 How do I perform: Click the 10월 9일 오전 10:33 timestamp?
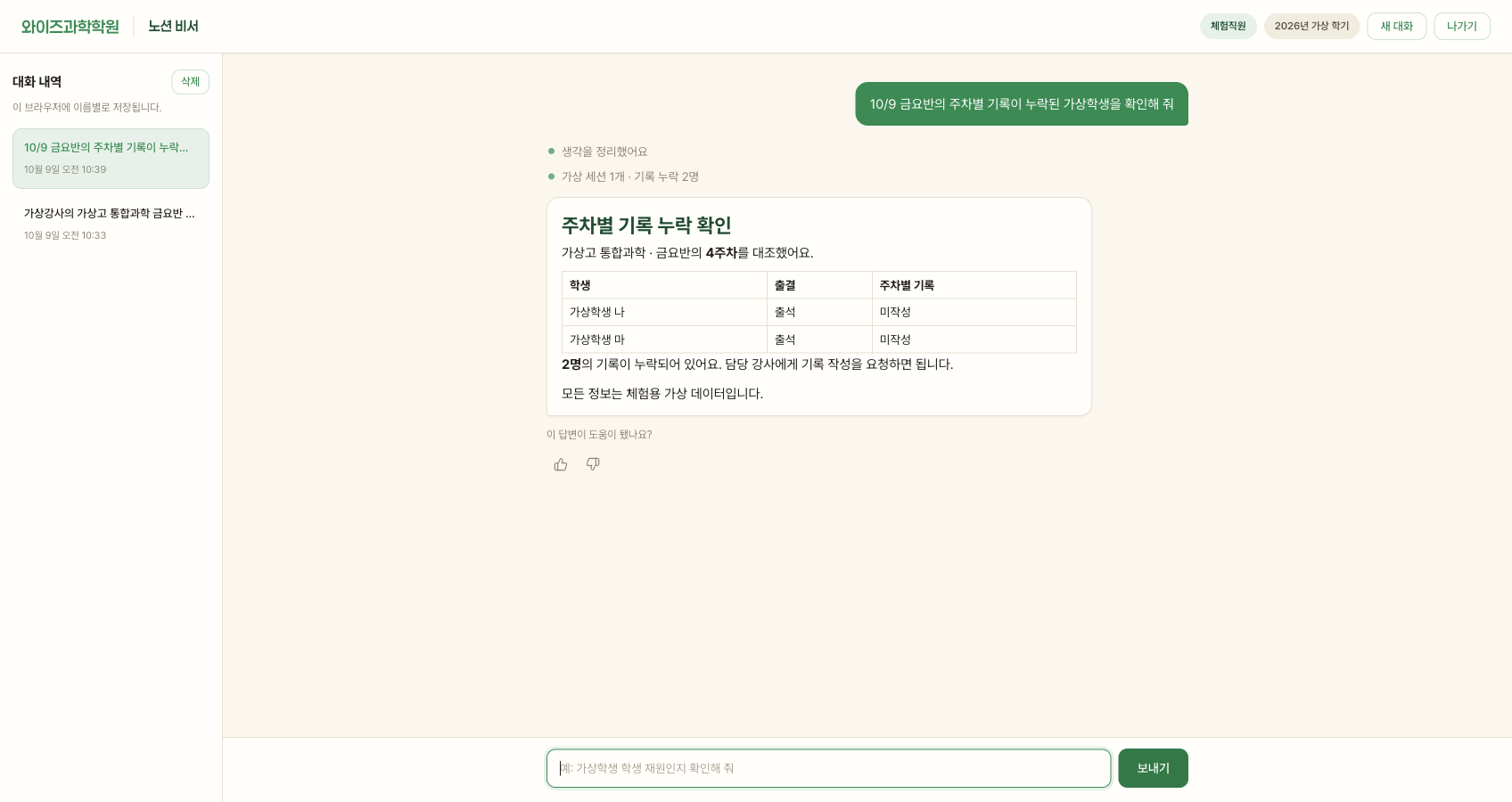tap(65, 235)
